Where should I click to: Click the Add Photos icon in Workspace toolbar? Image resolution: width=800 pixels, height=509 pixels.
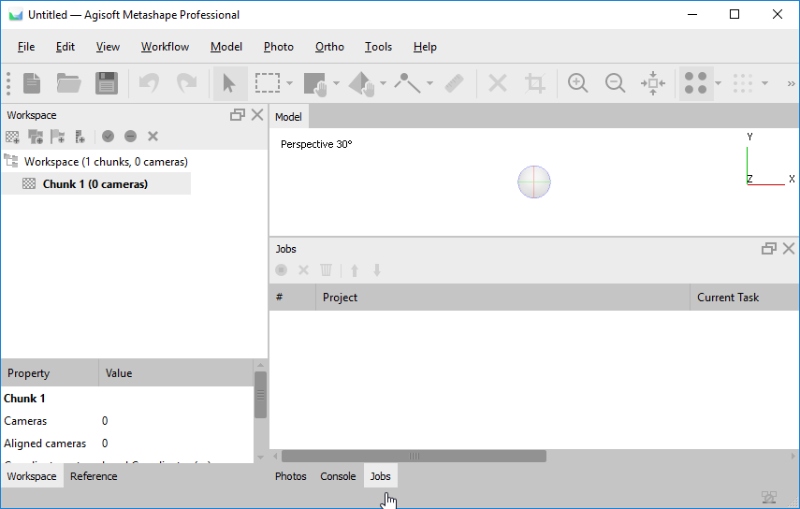(35, 136)
